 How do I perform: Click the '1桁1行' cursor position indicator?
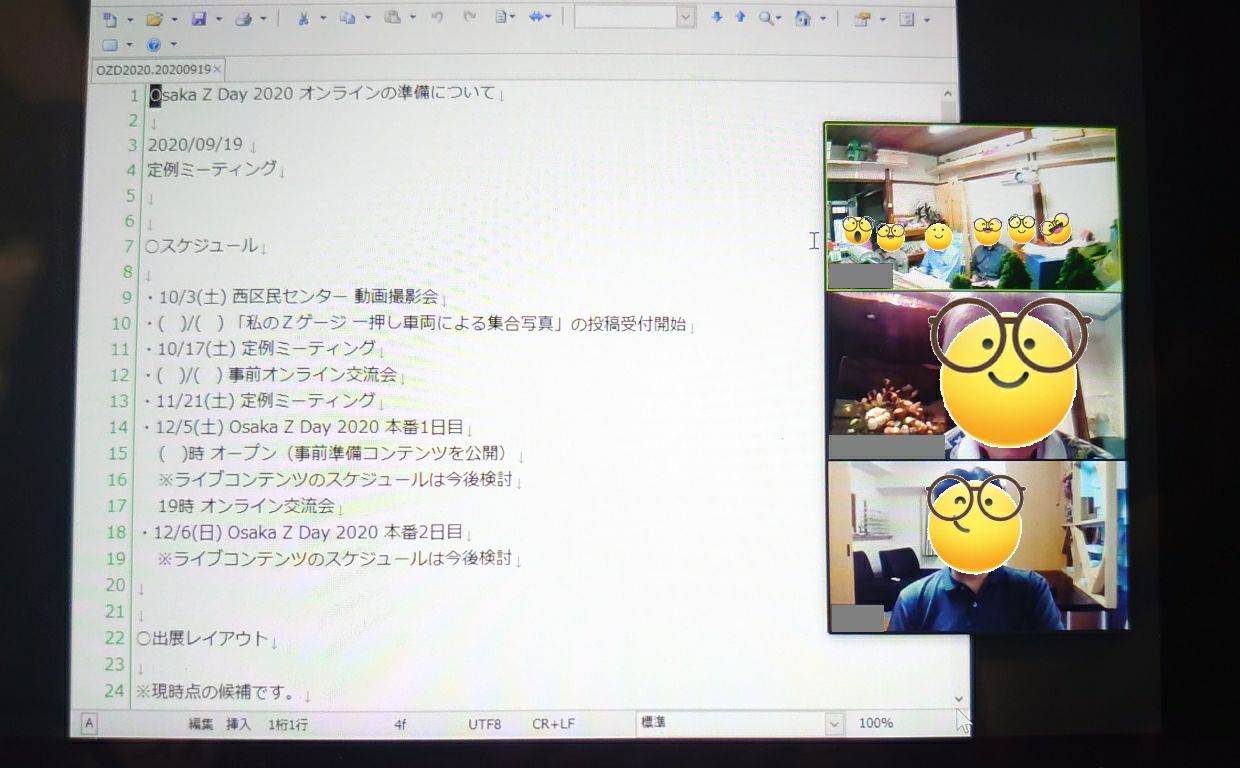point(288,723)
